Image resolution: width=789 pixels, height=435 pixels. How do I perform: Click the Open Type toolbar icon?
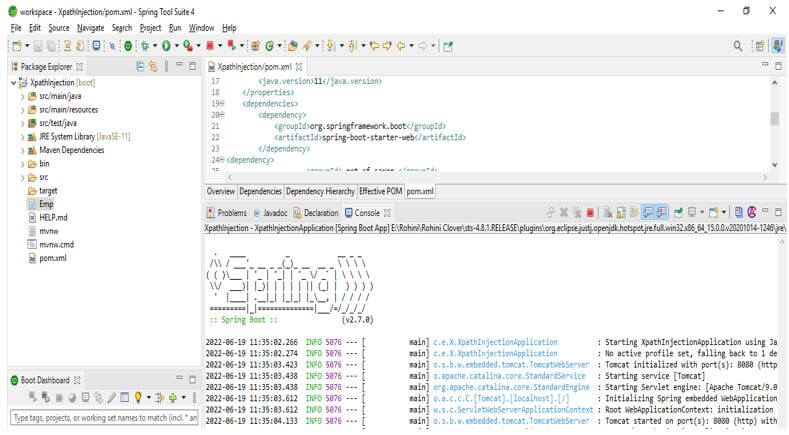(x=292, y=46)
